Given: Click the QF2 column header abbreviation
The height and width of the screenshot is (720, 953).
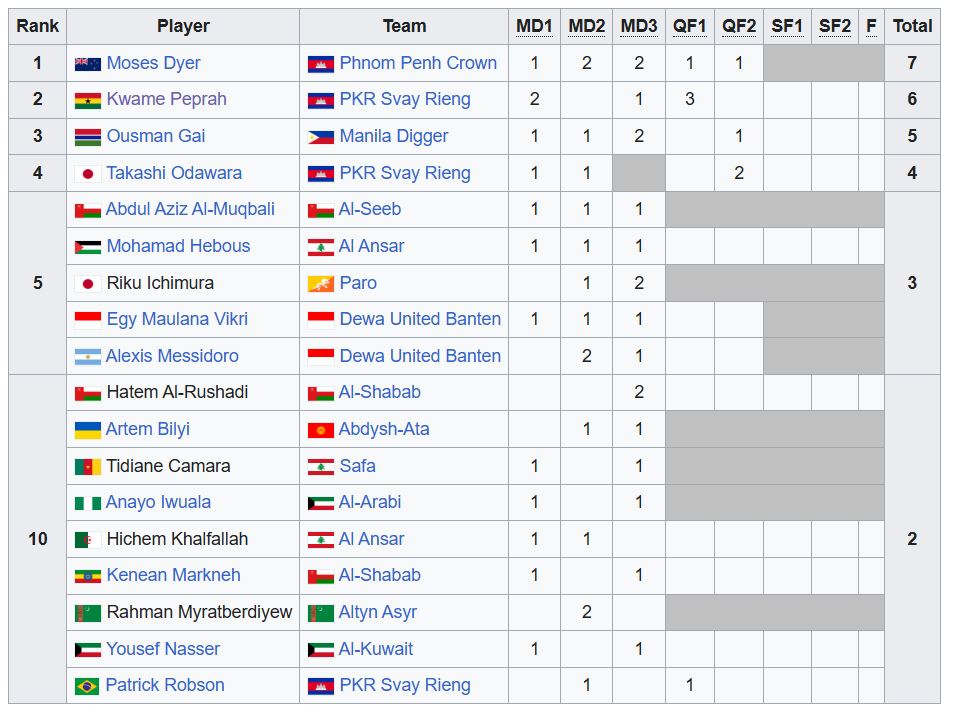Looking at the screenshot, I should [739, 26].
